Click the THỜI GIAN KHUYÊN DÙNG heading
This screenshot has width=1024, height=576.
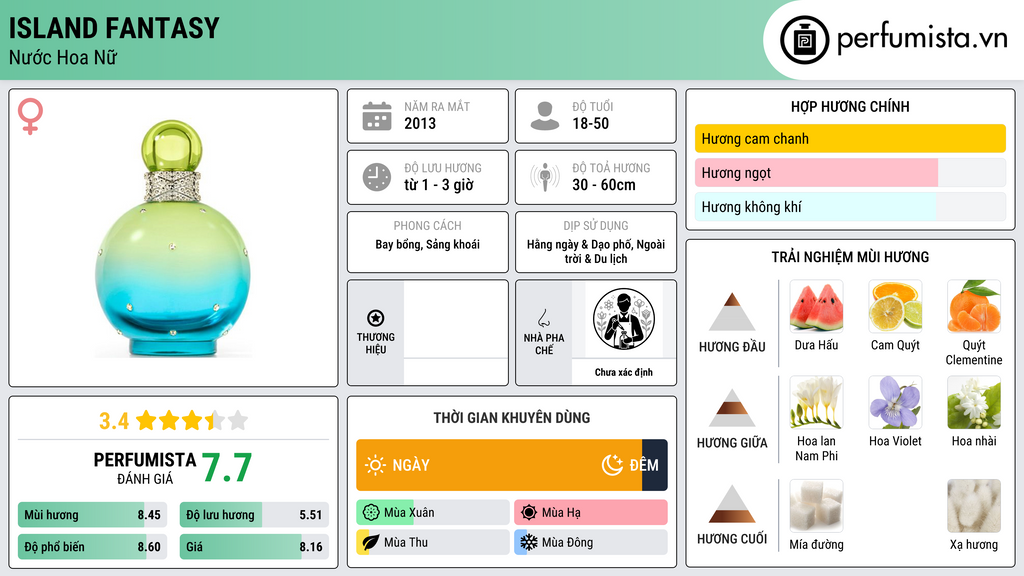(x=512, y=418)
